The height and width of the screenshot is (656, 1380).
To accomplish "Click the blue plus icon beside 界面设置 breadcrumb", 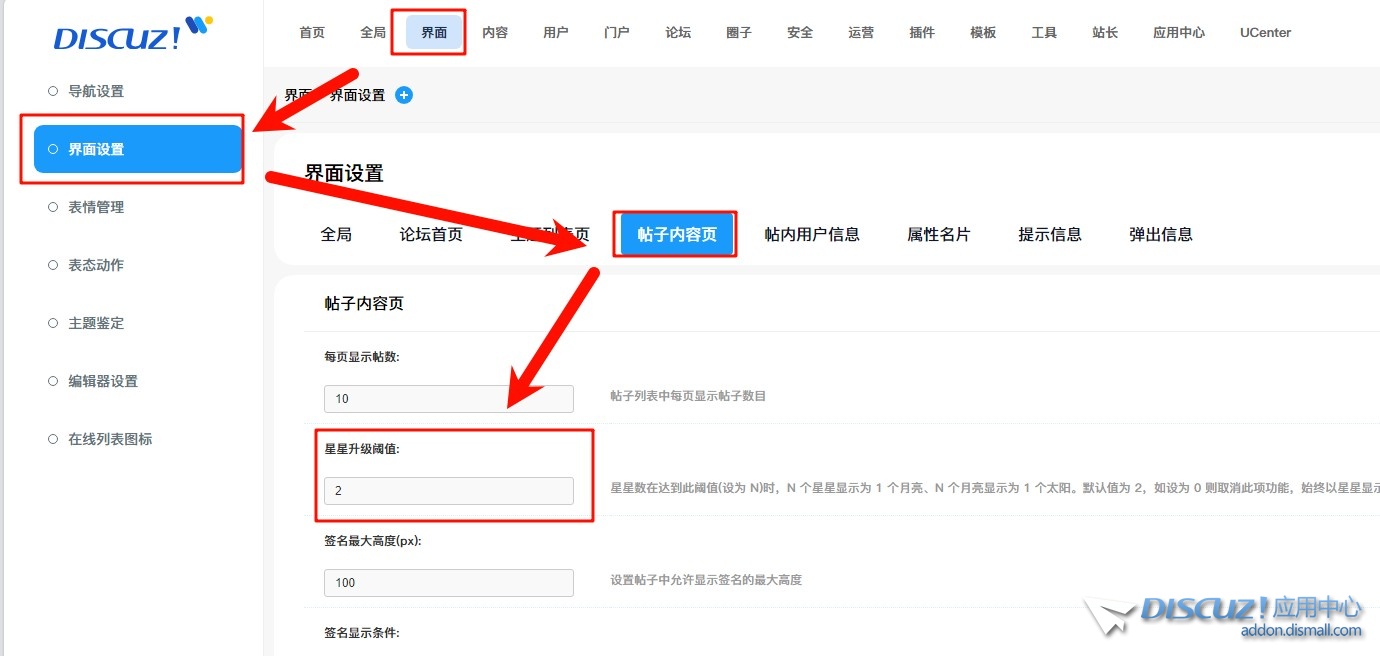I will tap(404, 95).
